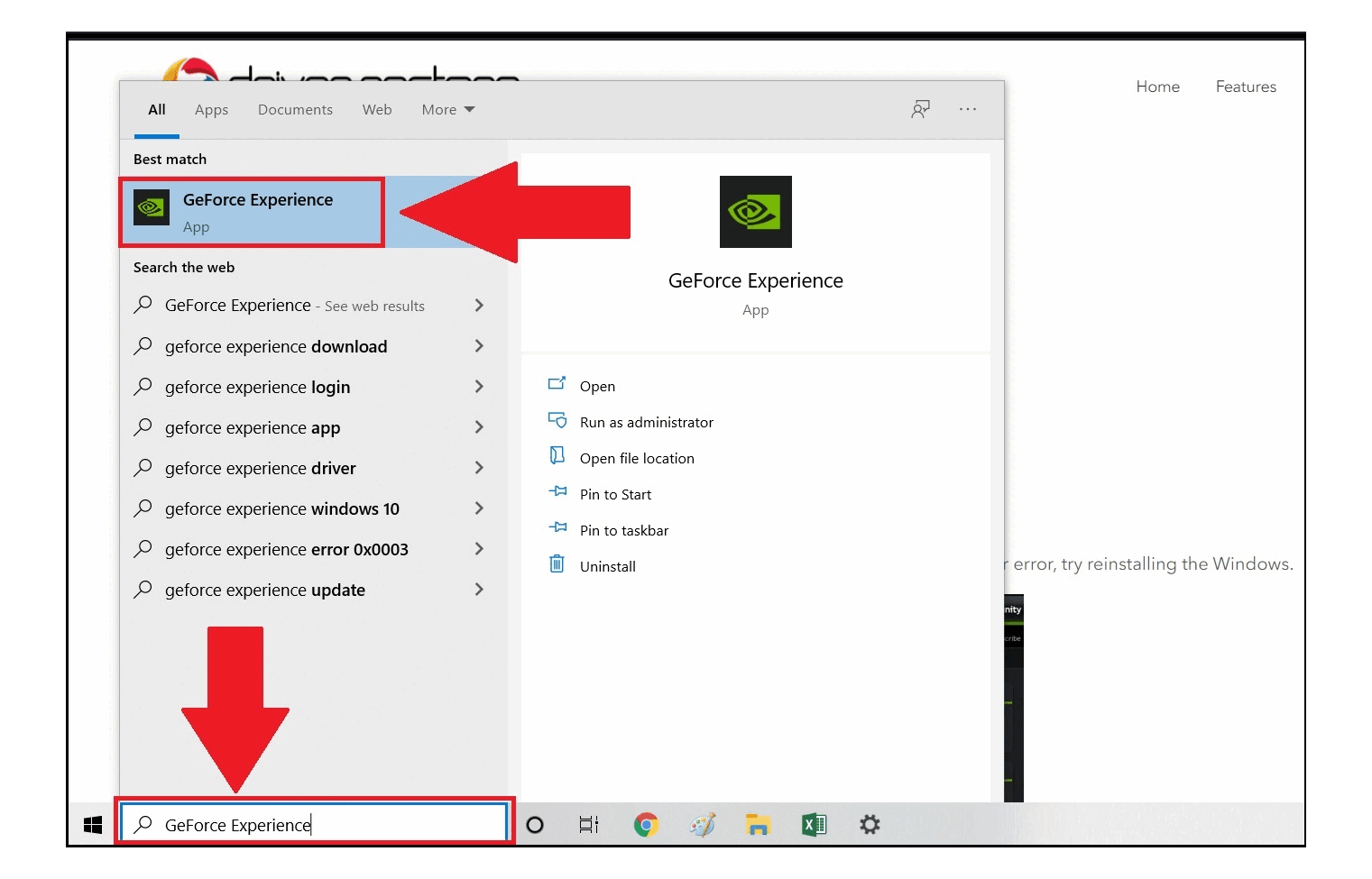Click the Windows Start button

click(93, 825)
